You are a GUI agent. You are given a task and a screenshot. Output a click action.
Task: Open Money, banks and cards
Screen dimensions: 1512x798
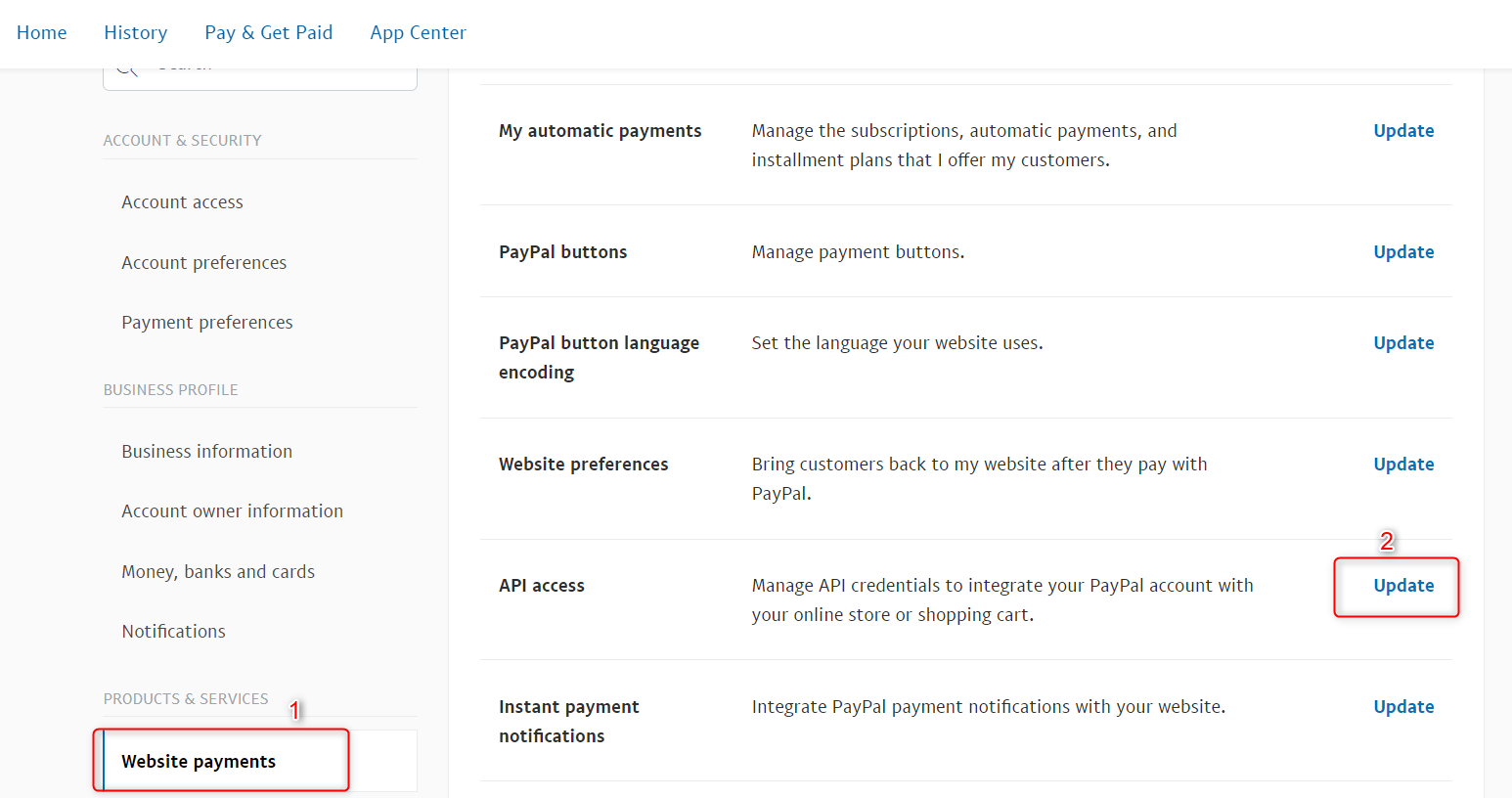tap(218, 572)
